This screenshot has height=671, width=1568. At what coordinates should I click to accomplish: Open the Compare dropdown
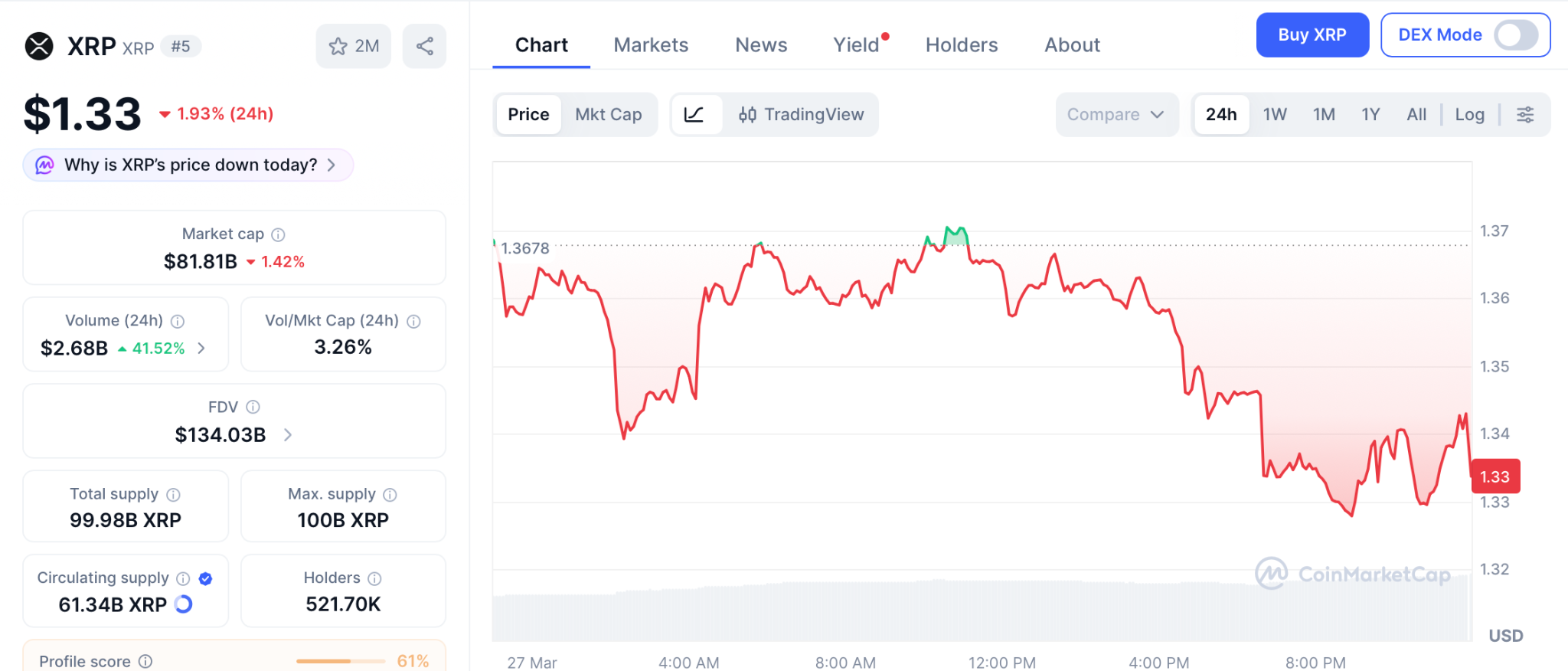click(1116, 114)
